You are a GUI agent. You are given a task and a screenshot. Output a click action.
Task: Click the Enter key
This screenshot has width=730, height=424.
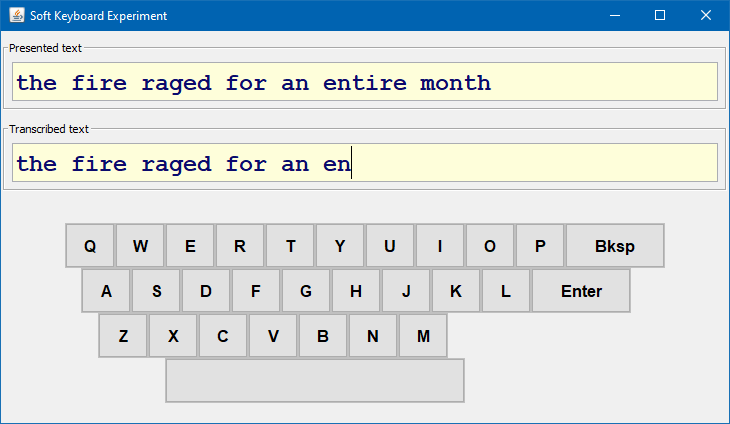pos(581,291)
